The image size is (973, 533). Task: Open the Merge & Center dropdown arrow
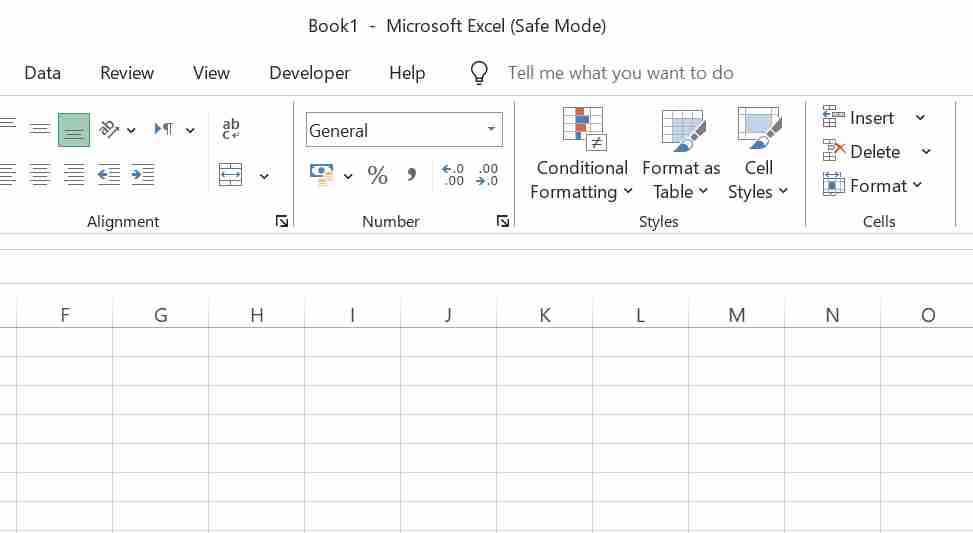click(264, 176)
